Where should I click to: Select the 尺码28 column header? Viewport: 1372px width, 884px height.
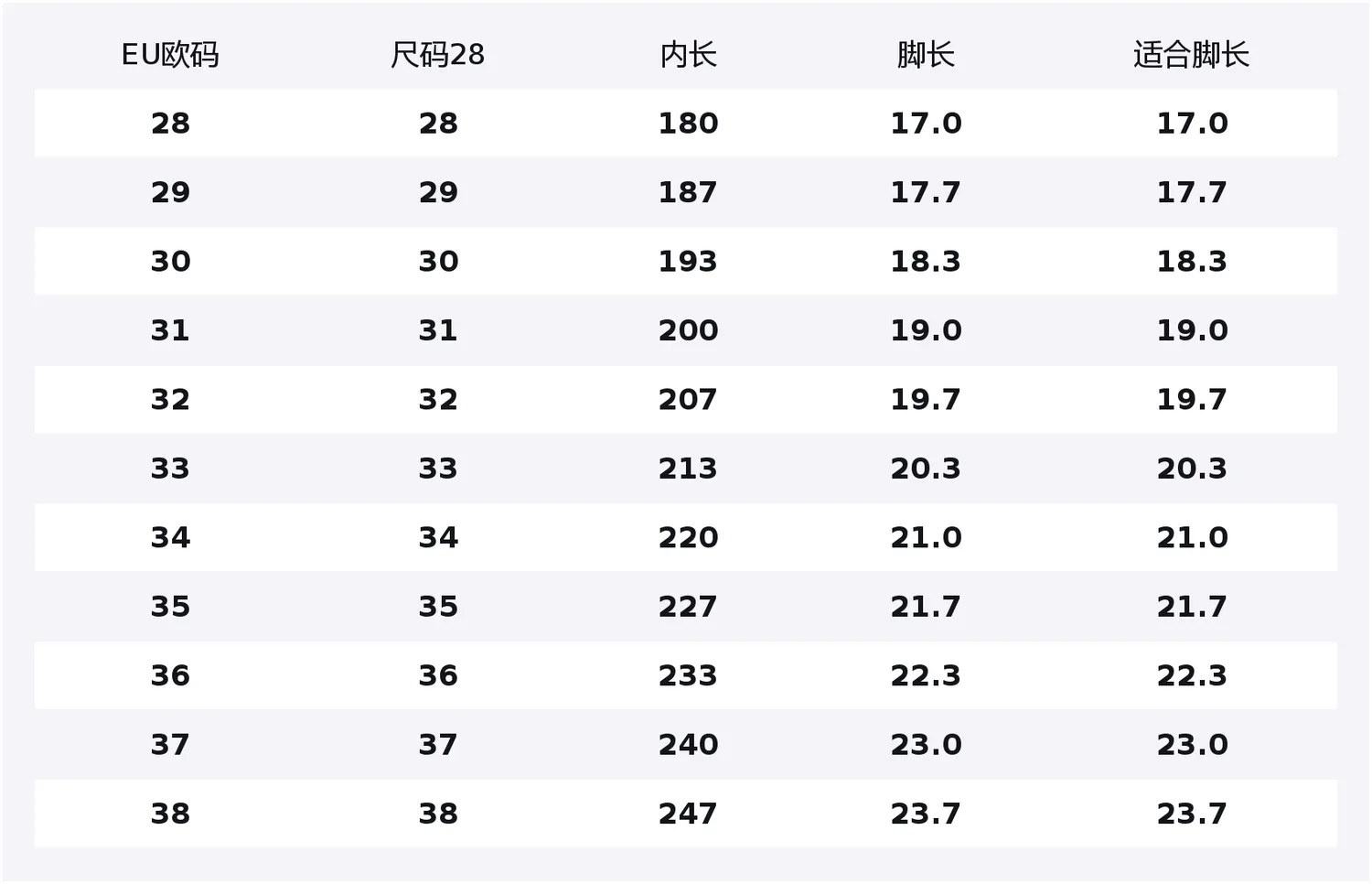[437, 55]
